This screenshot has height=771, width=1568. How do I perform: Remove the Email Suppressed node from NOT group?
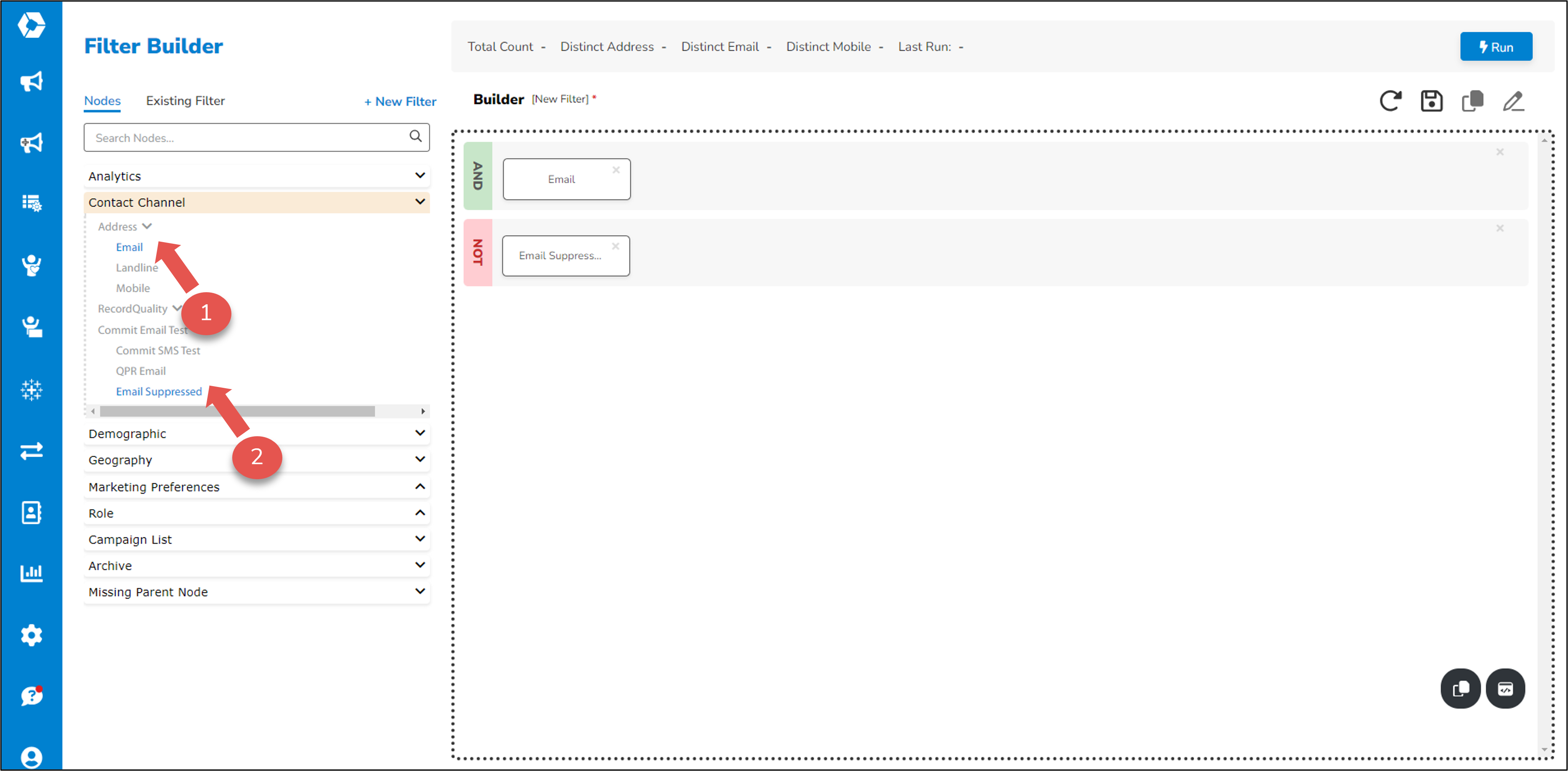pyautogui.click(x=615, y=246)
